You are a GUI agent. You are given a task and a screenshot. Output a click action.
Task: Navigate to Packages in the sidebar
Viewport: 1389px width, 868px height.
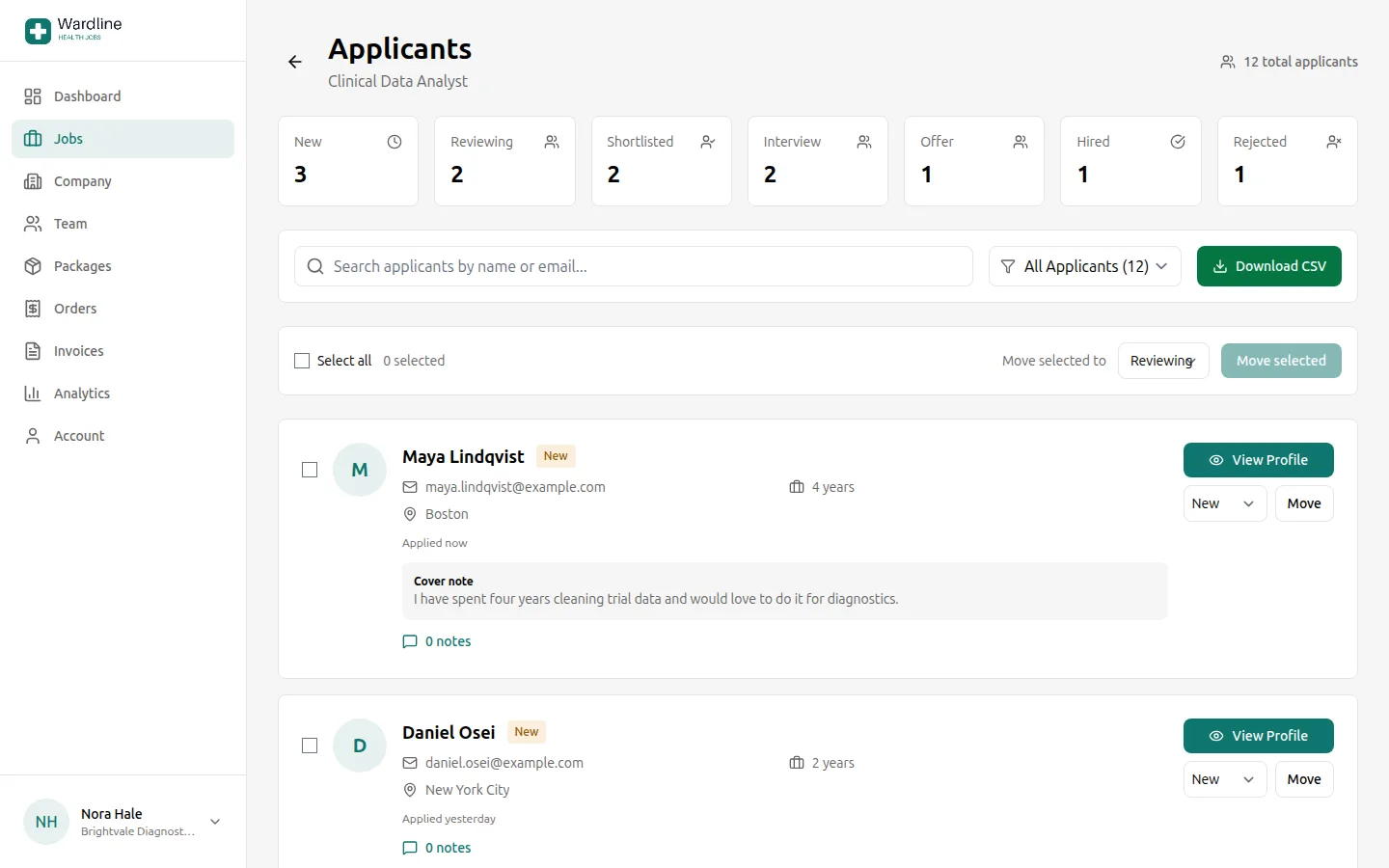coord(123,266)
